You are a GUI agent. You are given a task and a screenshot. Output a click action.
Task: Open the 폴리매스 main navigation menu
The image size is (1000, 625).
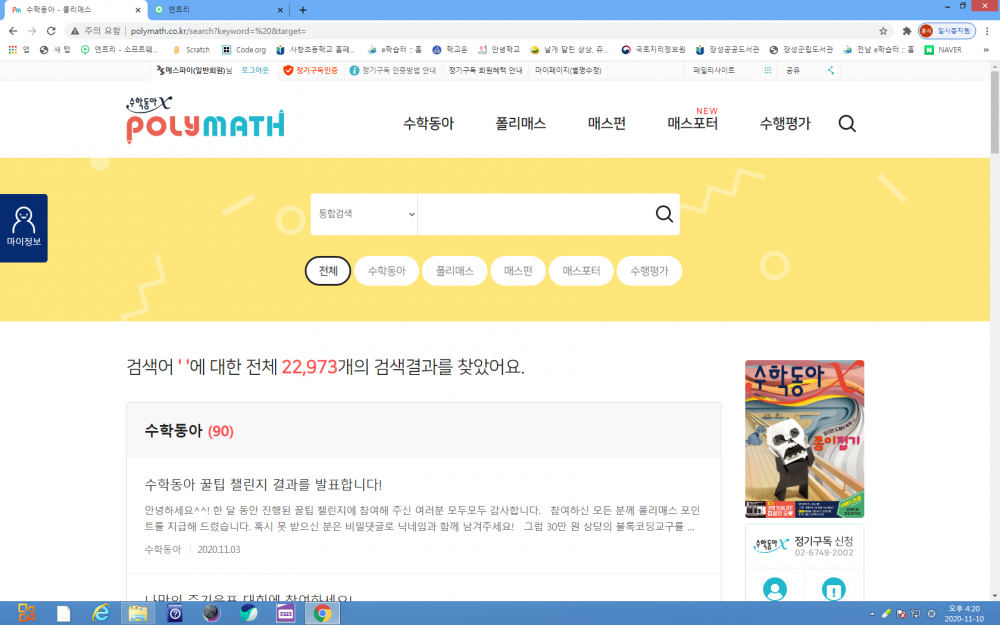pyautogui.click(x=520, y=123)
